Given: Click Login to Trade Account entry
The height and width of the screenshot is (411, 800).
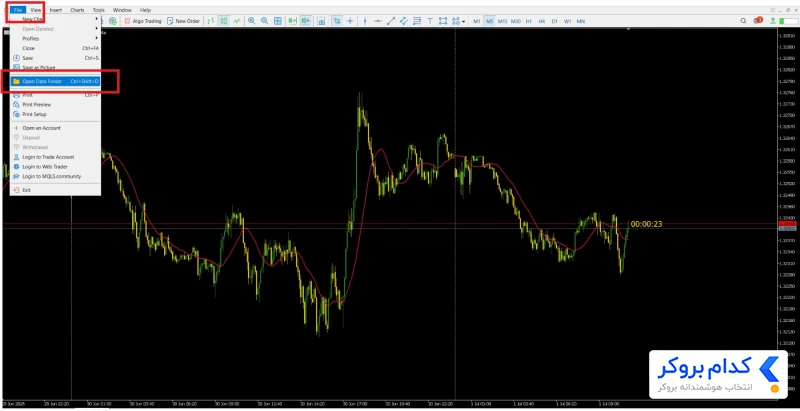Looking at the screenshot, I should pos(48,157).
